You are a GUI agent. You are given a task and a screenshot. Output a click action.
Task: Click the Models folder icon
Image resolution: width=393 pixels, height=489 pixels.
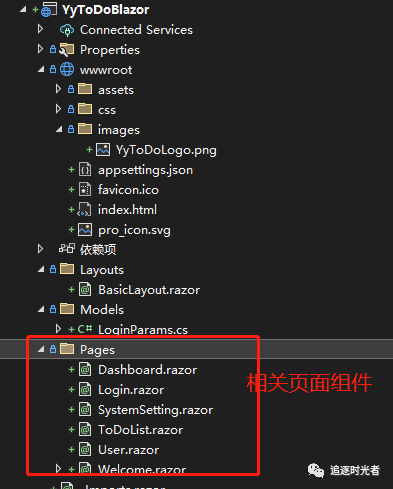(x=67, y=309)
